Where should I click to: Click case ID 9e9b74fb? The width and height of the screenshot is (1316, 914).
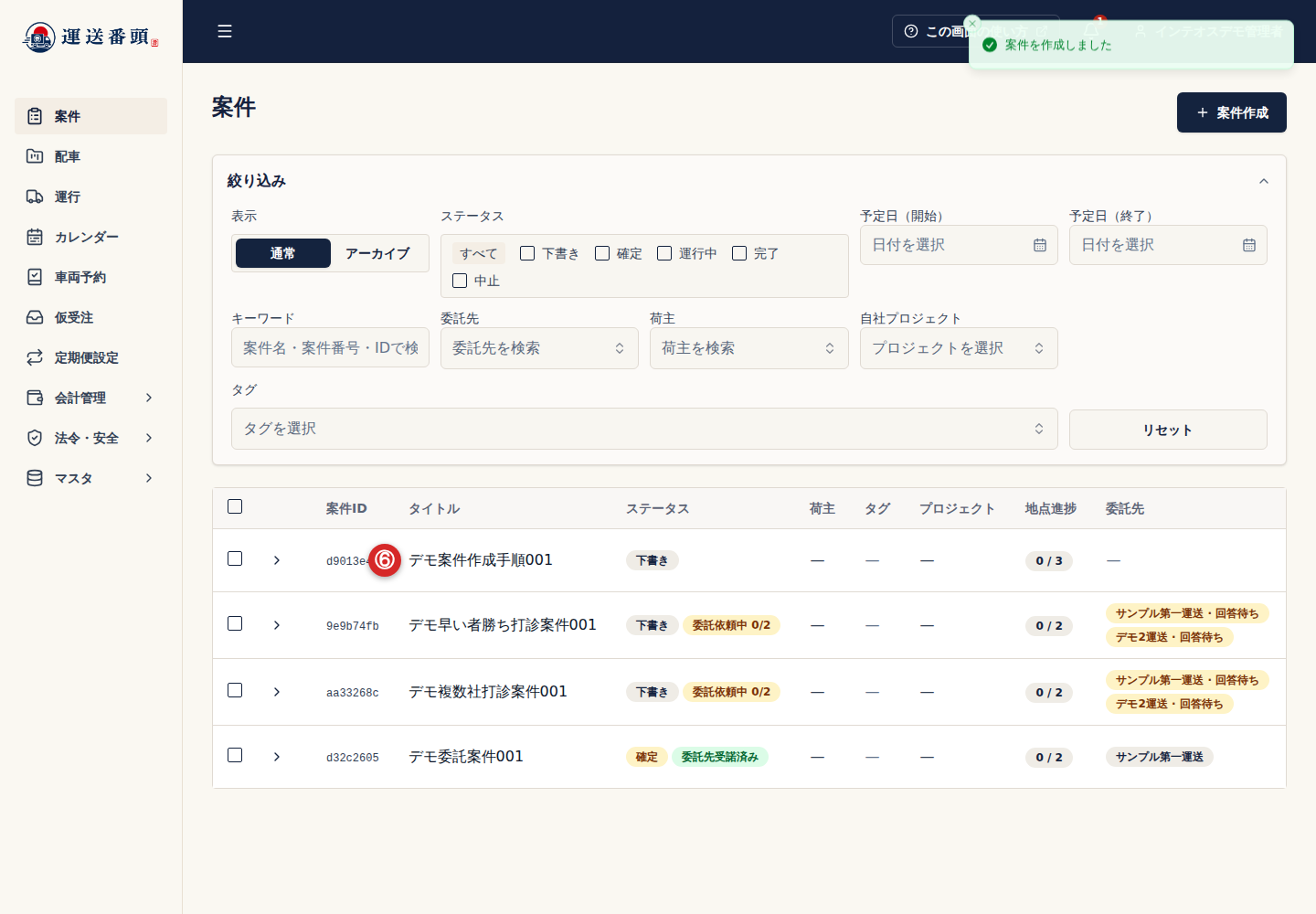tap(353, 626)
